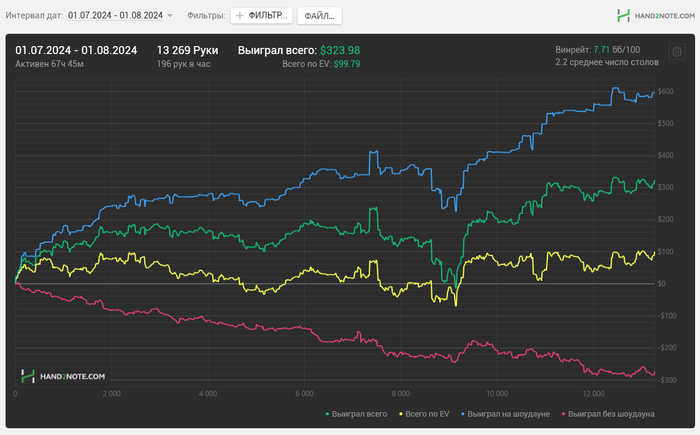The width and height of the screenshot is (700, 435).
Task: Open the graph settings gear icon
Action: click(x=677, y=52)
